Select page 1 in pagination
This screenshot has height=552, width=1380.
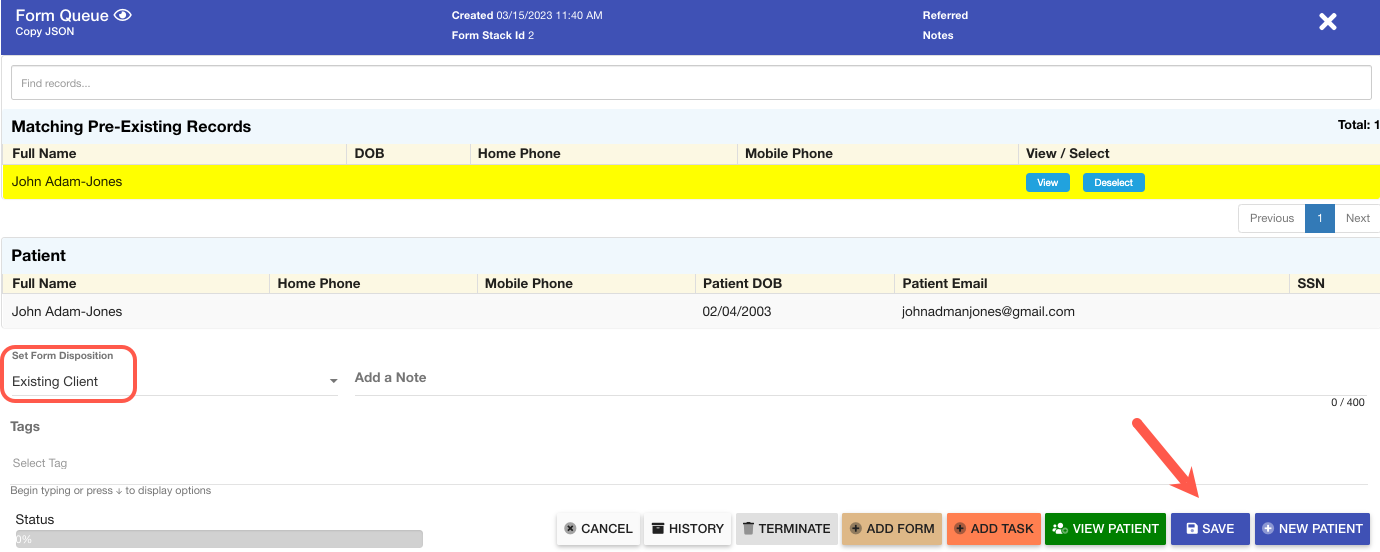1319,218
